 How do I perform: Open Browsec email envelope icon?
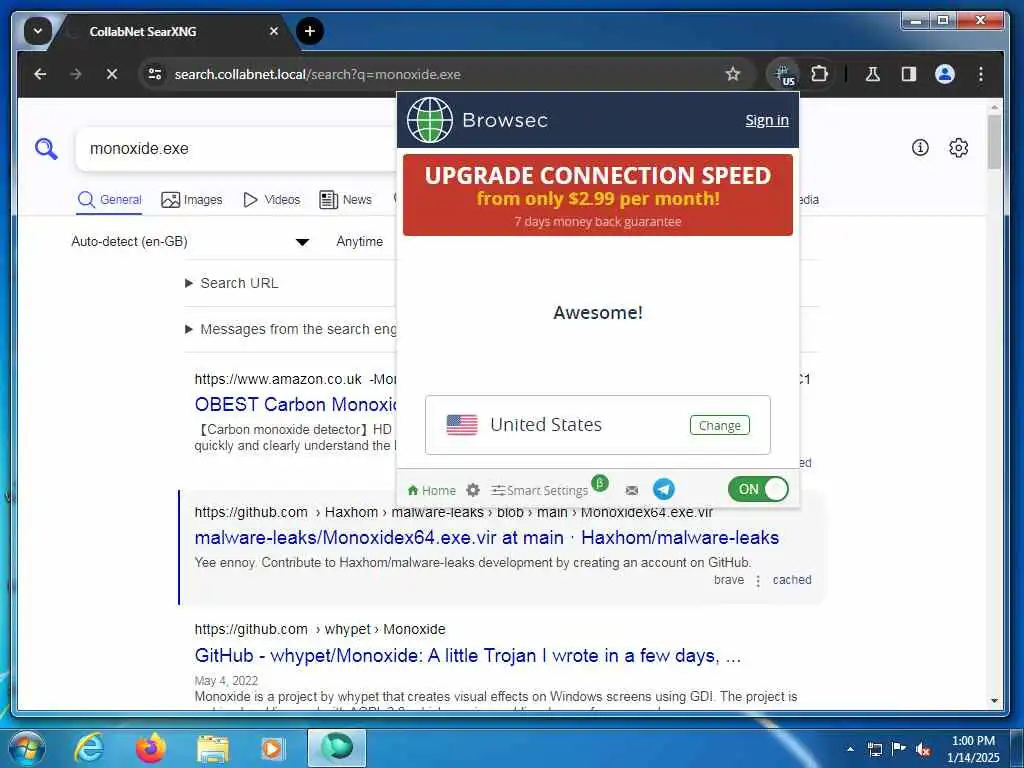click(x=632, y=490)
